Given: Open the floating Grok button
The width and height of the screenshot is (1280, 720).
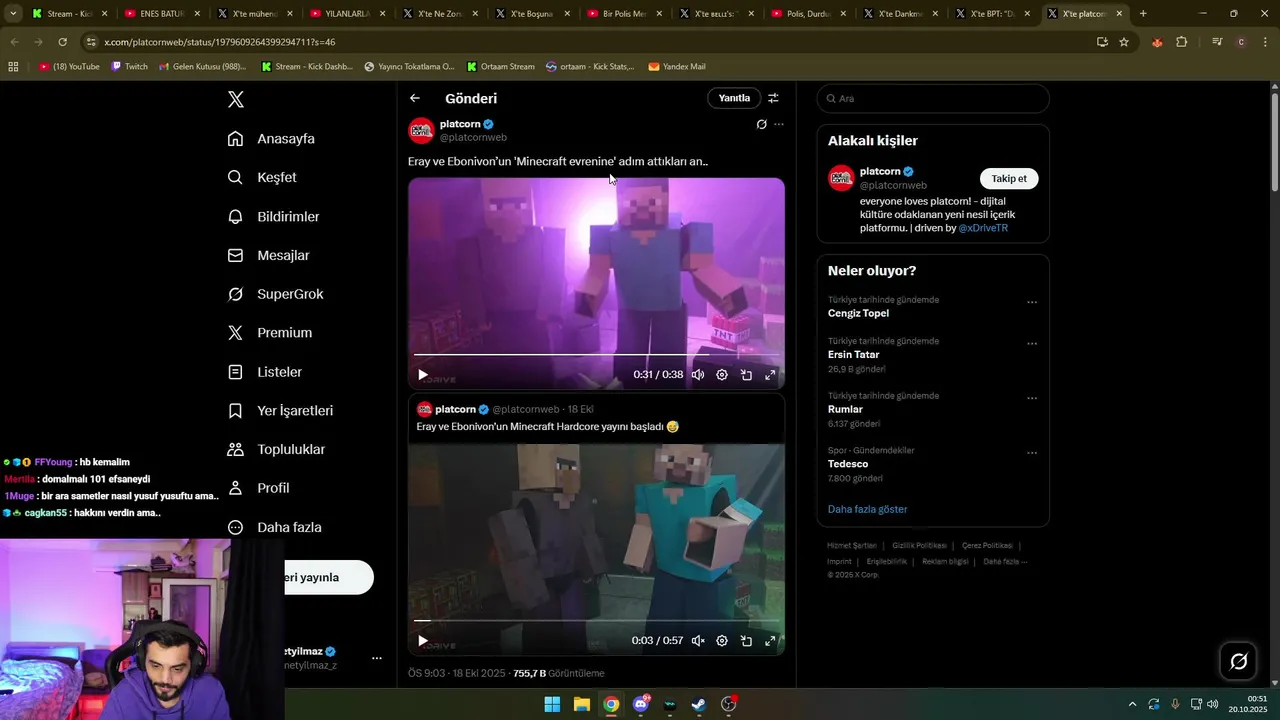Looking at the screenshot, I should tap(1238, 661).
